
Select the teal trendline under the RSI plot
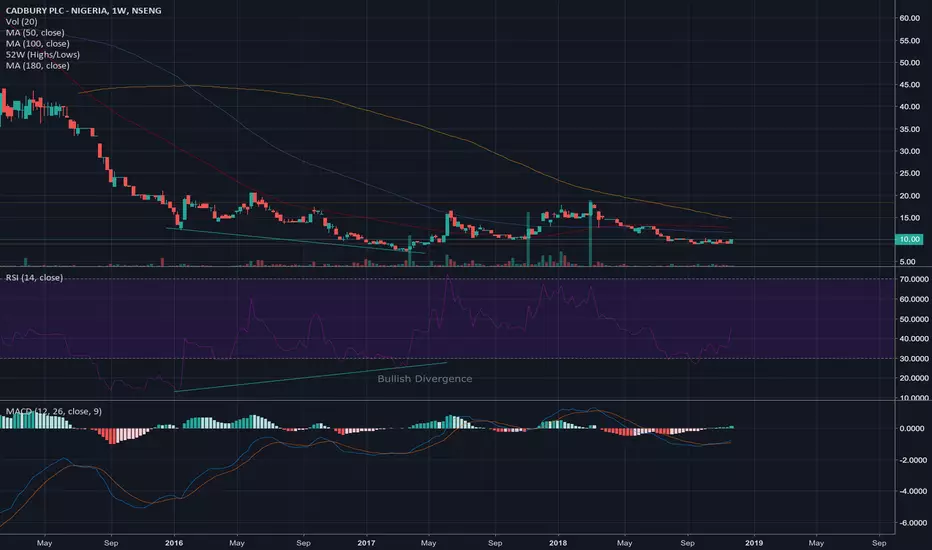point(310,377)
